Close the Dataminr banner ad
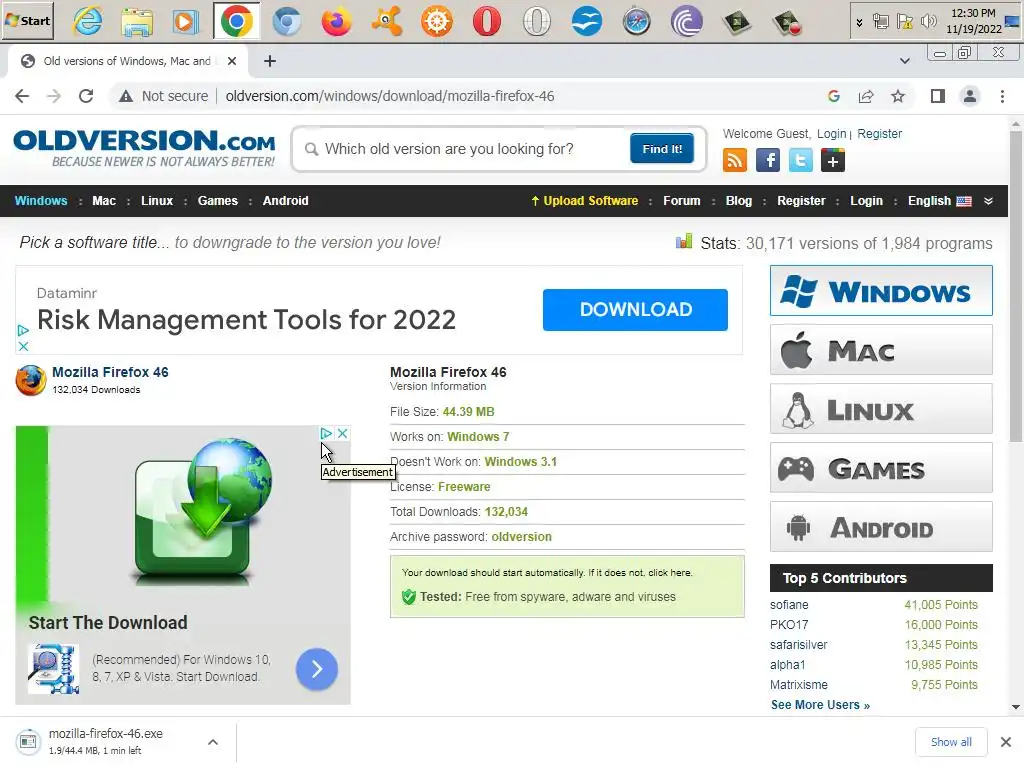This screenshot has width=1024, height=768. (23, 346)
